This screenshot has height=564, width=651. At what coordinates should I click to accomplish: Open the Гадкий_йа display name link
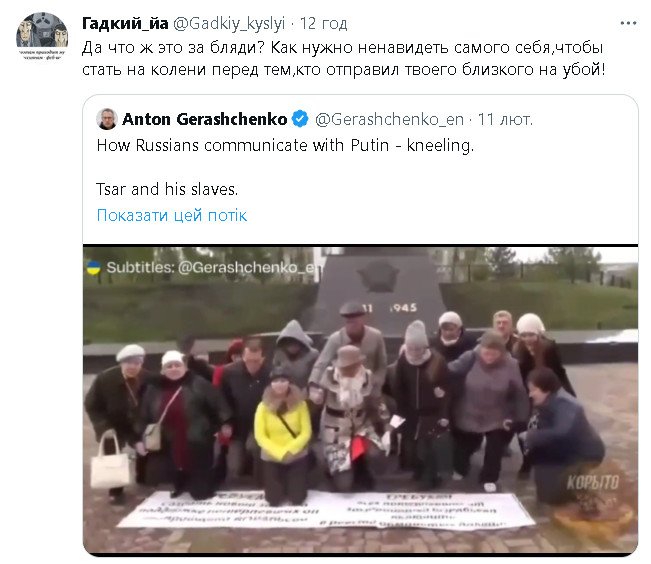125,24
